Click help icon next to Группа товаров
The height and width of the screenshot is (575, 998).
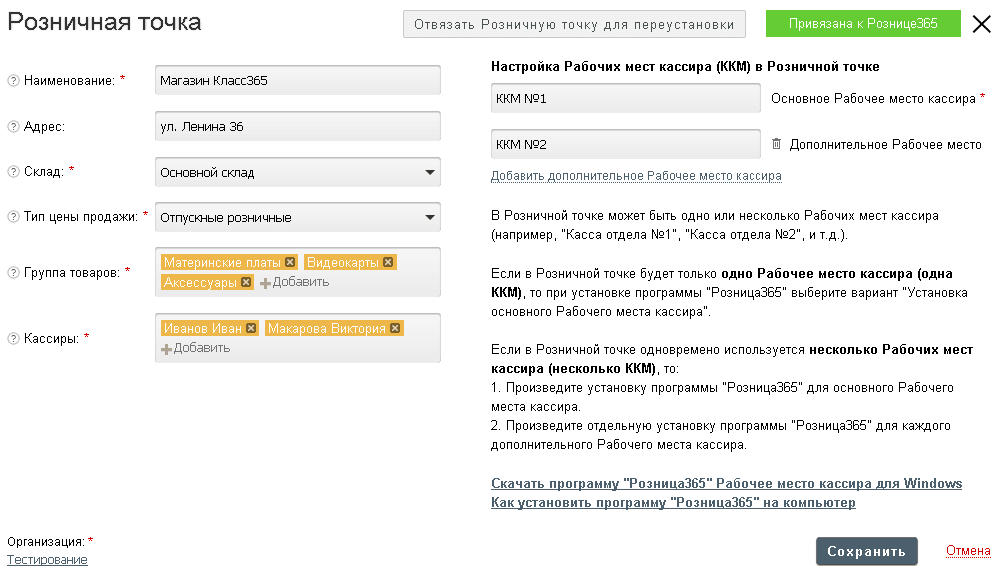coord(13,272)
